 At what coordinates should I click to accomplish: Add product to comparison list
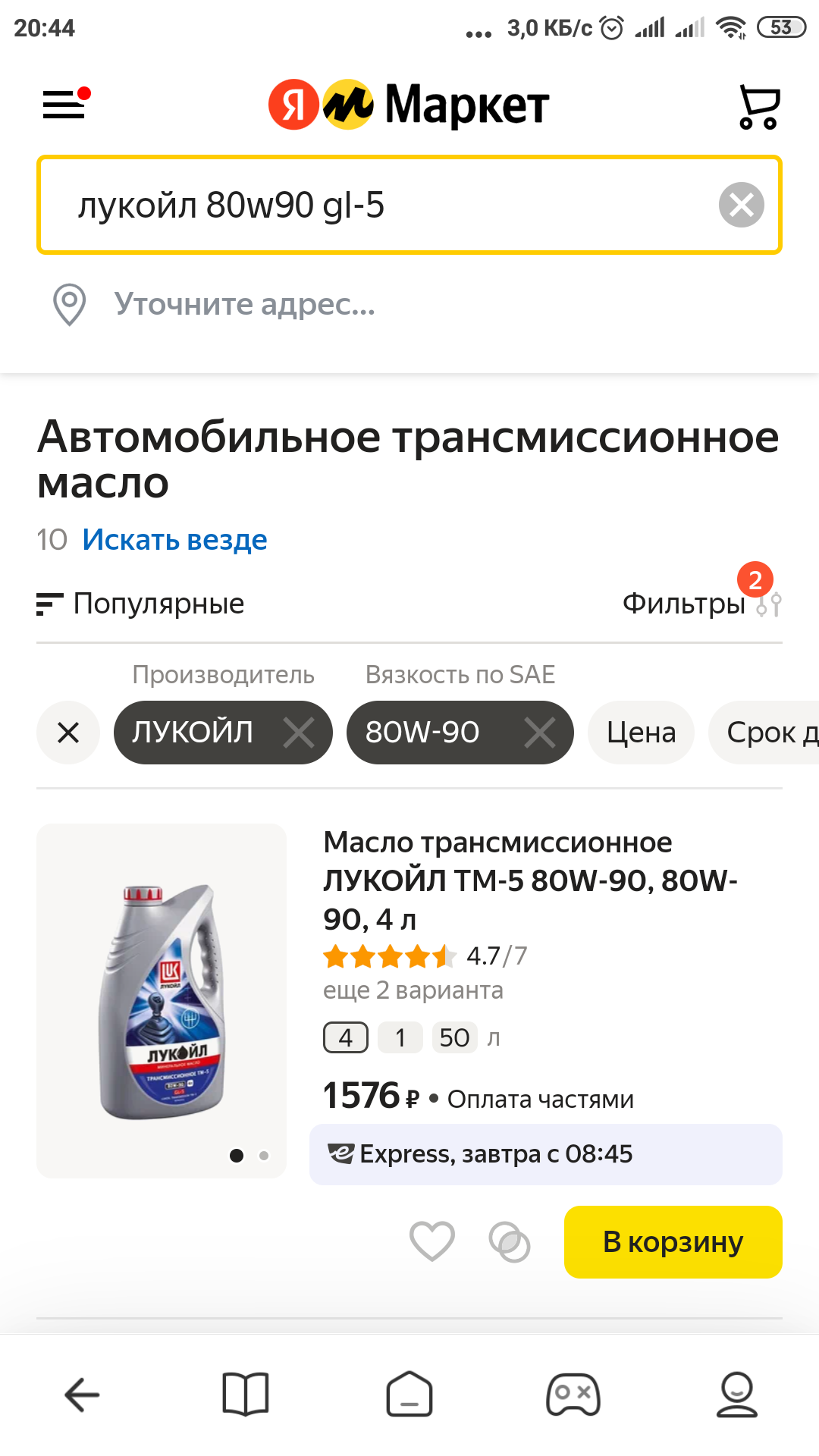coord(510,1241)
